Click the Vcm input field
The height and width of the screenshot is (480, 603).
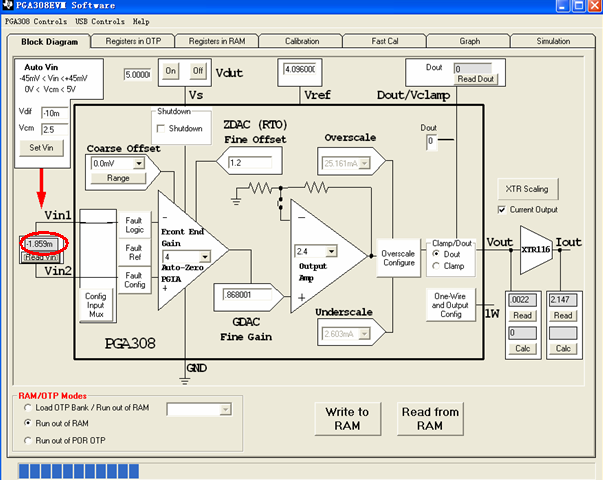(x=54, y=129)
